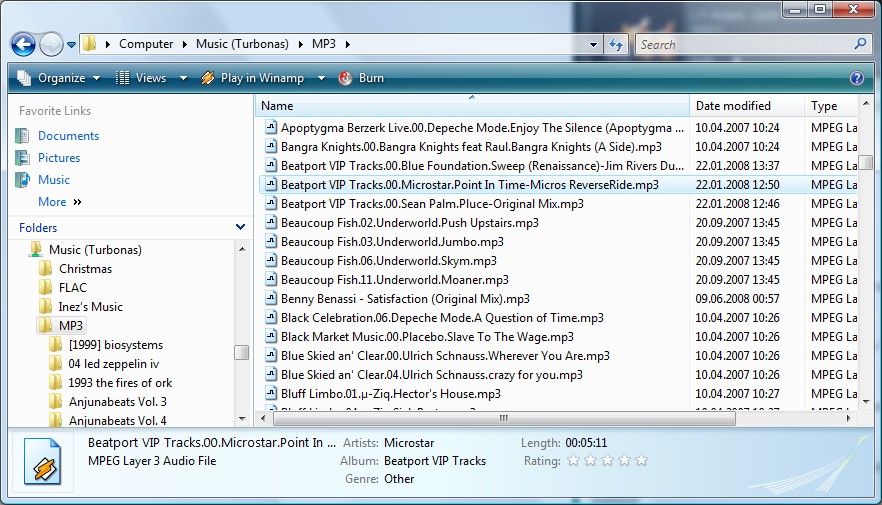Sort by Date modified column header

733,106
